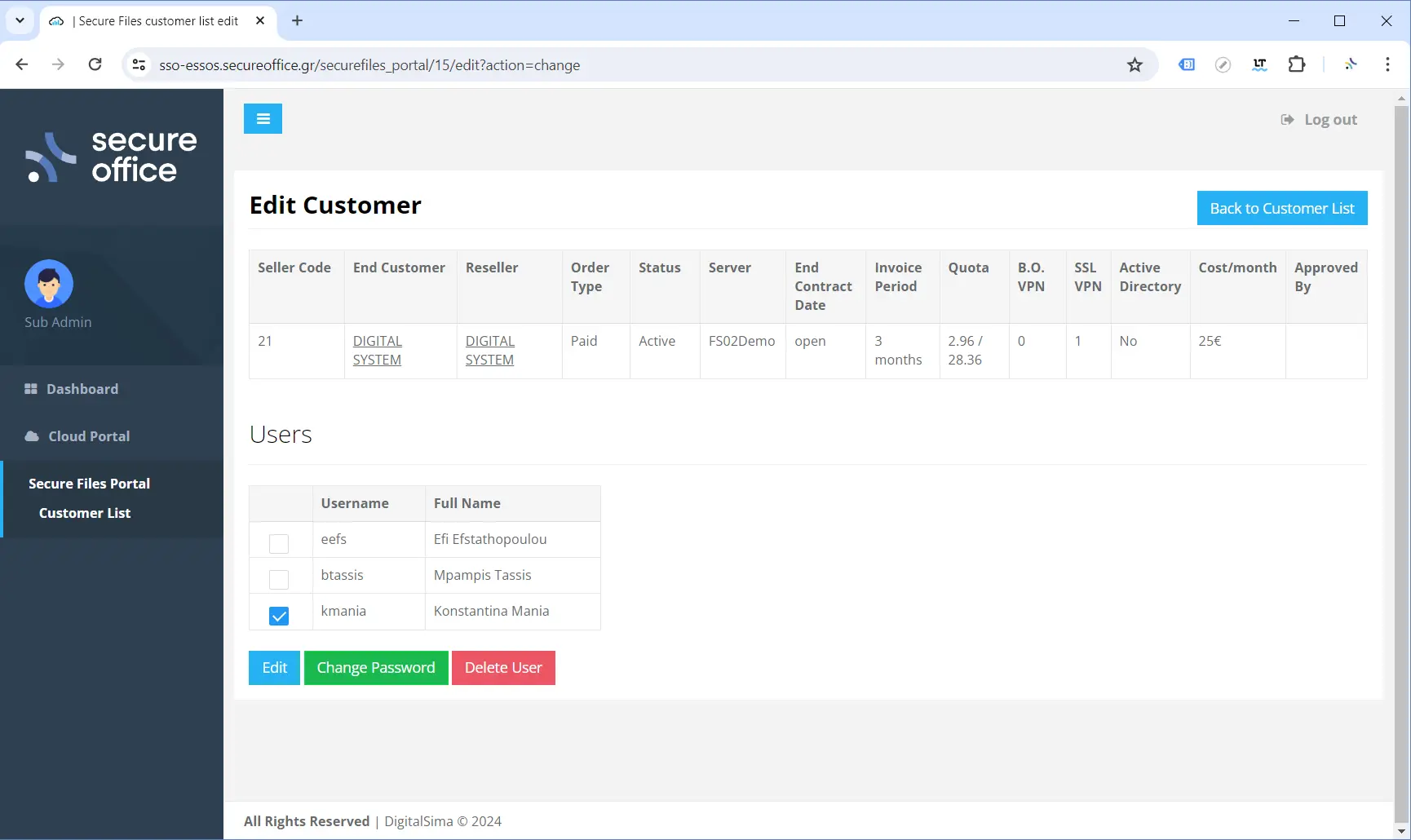Close the Secure Files customer list edit tab
This screenshot has width=1411, height=840.
260,21
